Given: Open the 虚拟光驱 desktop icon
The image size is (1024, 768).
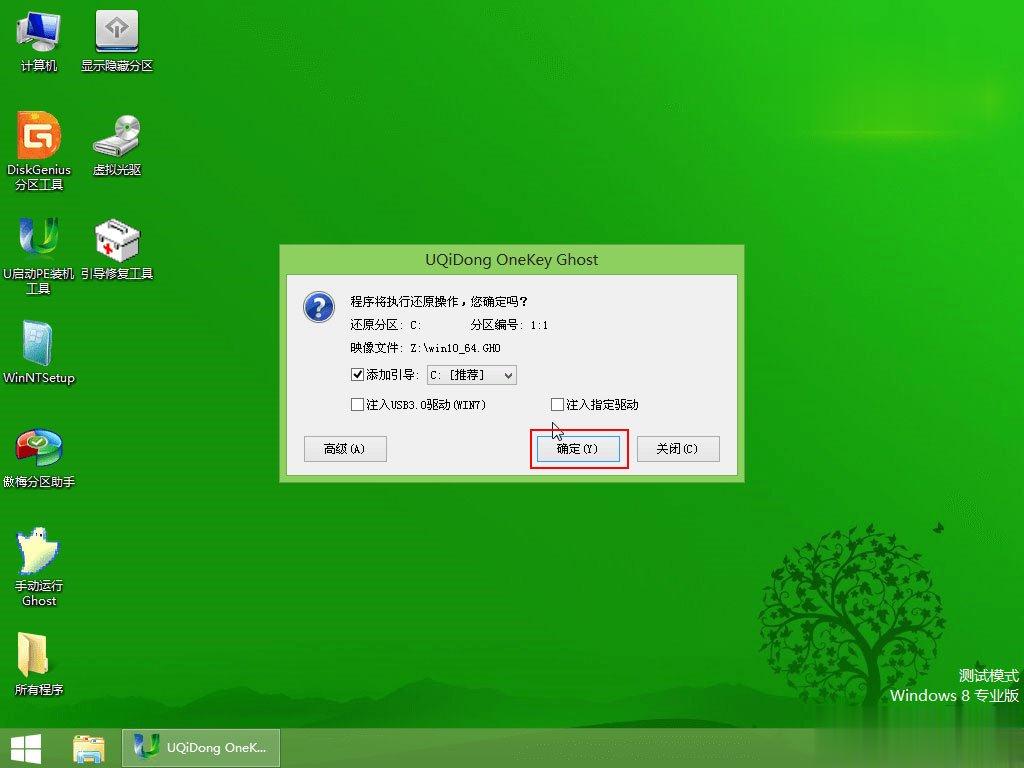Looking at the screenshot, I should pos(117,145).
